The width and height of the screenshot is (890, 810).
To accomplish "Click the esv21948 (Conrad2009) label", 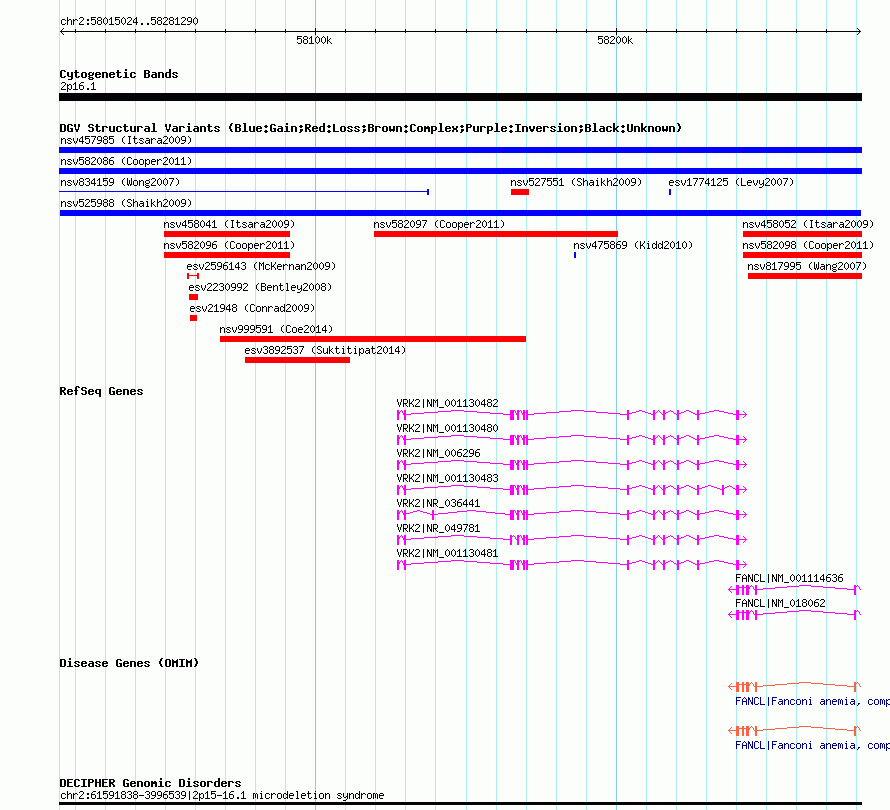I will pos(252,308).
